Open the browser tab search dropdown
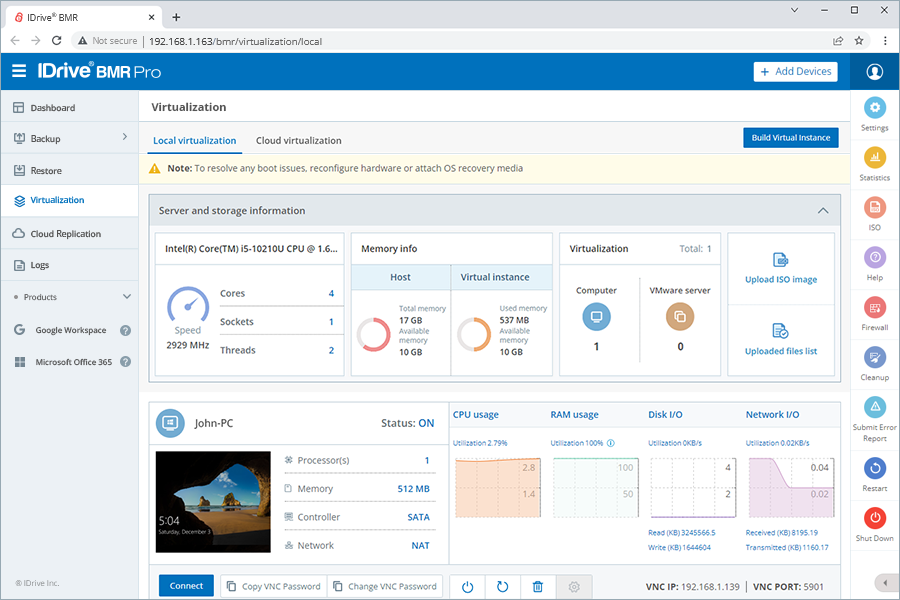The width and height of the screenshot is (900, 600). (x=794, y=10)
